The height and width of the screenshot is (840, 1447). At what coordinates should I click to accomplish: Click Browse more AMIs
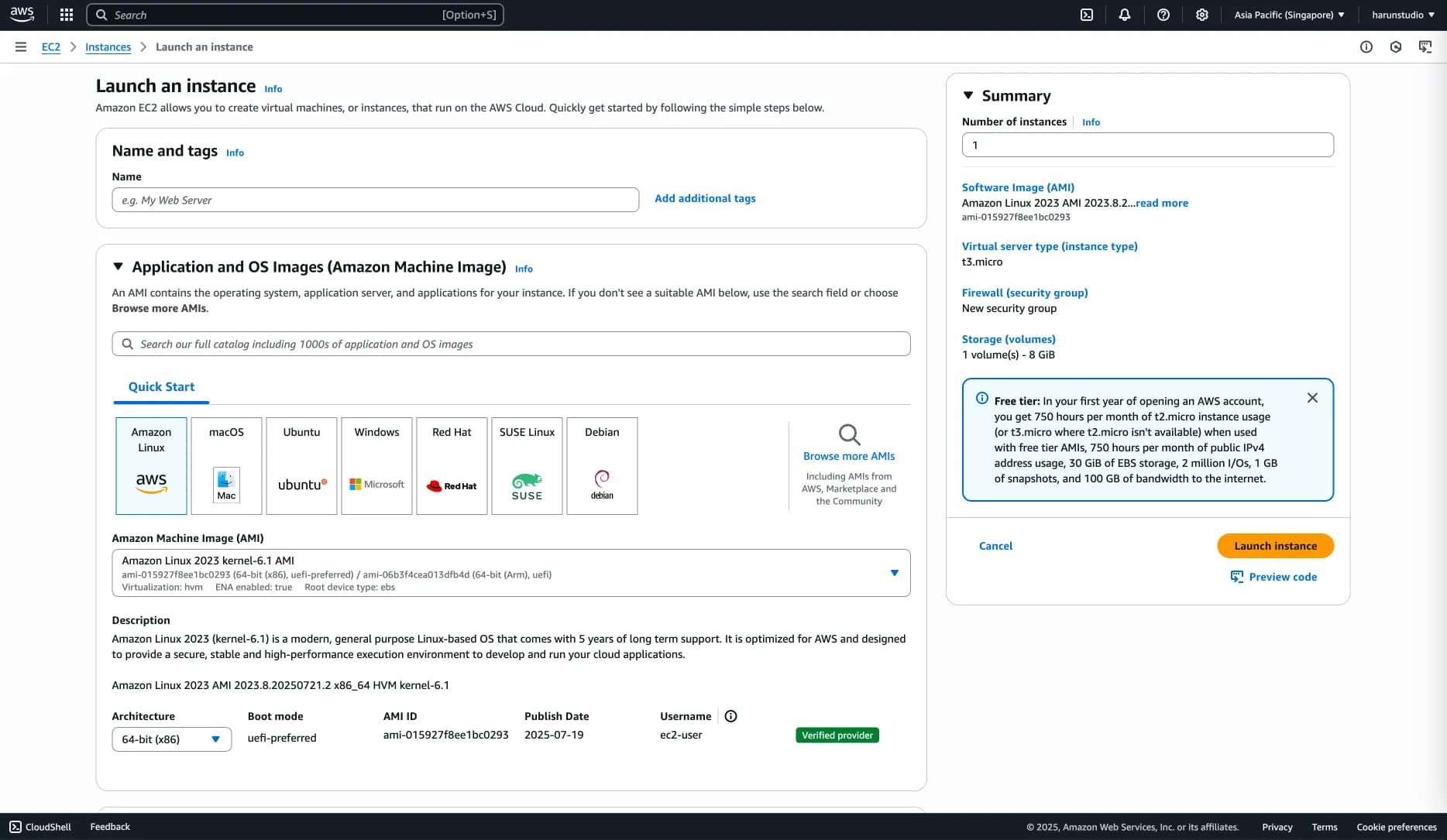click(849, 456)
